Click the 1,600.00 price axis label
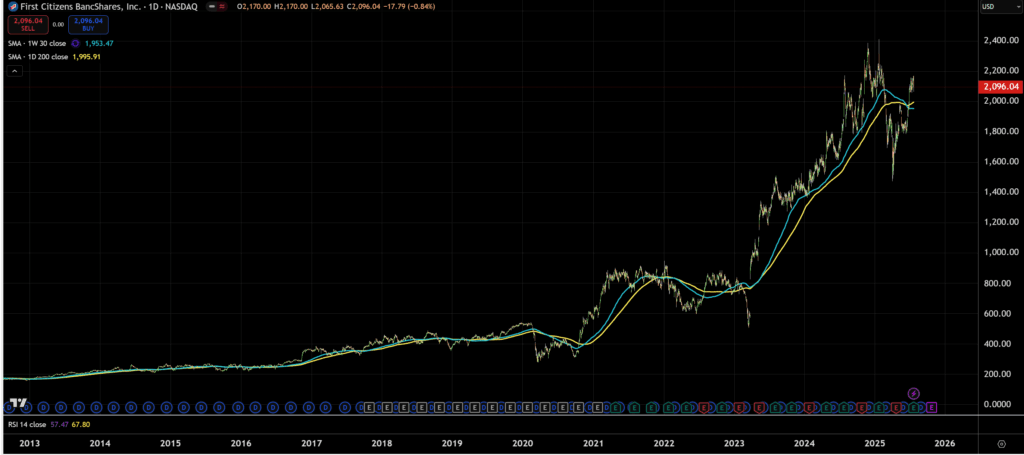Viewport: 1024px width, 455px height. pyautogui.click(x=1000, y=161)
